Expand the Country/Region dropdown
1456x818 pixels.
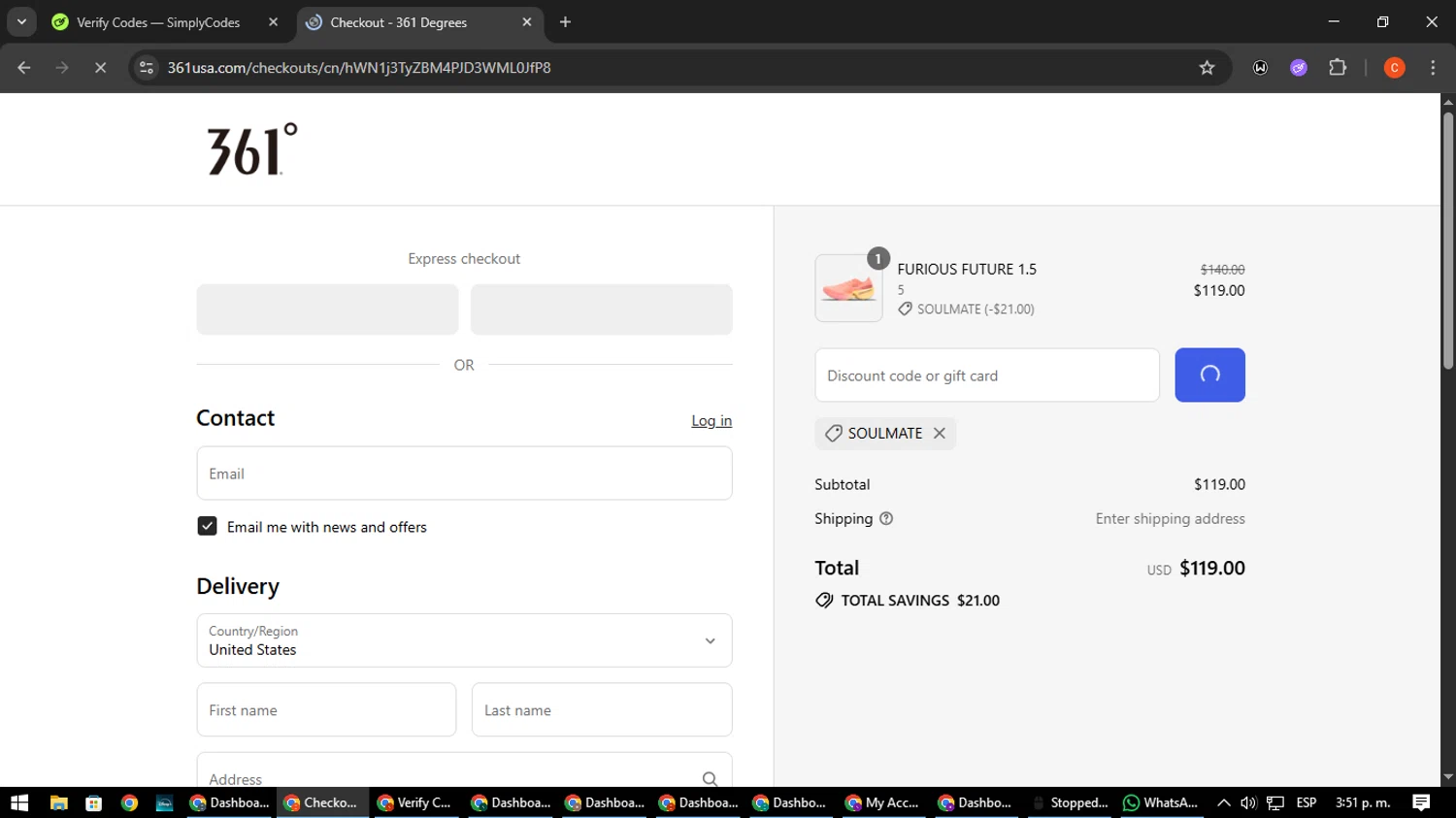[464, 640]
